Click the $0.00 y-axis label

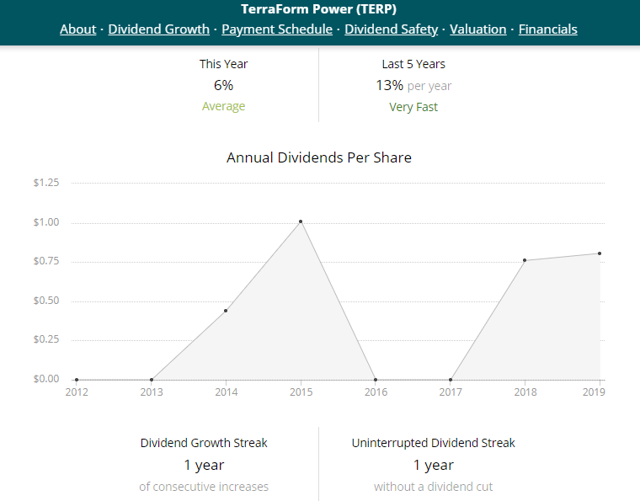click(46, 379)
